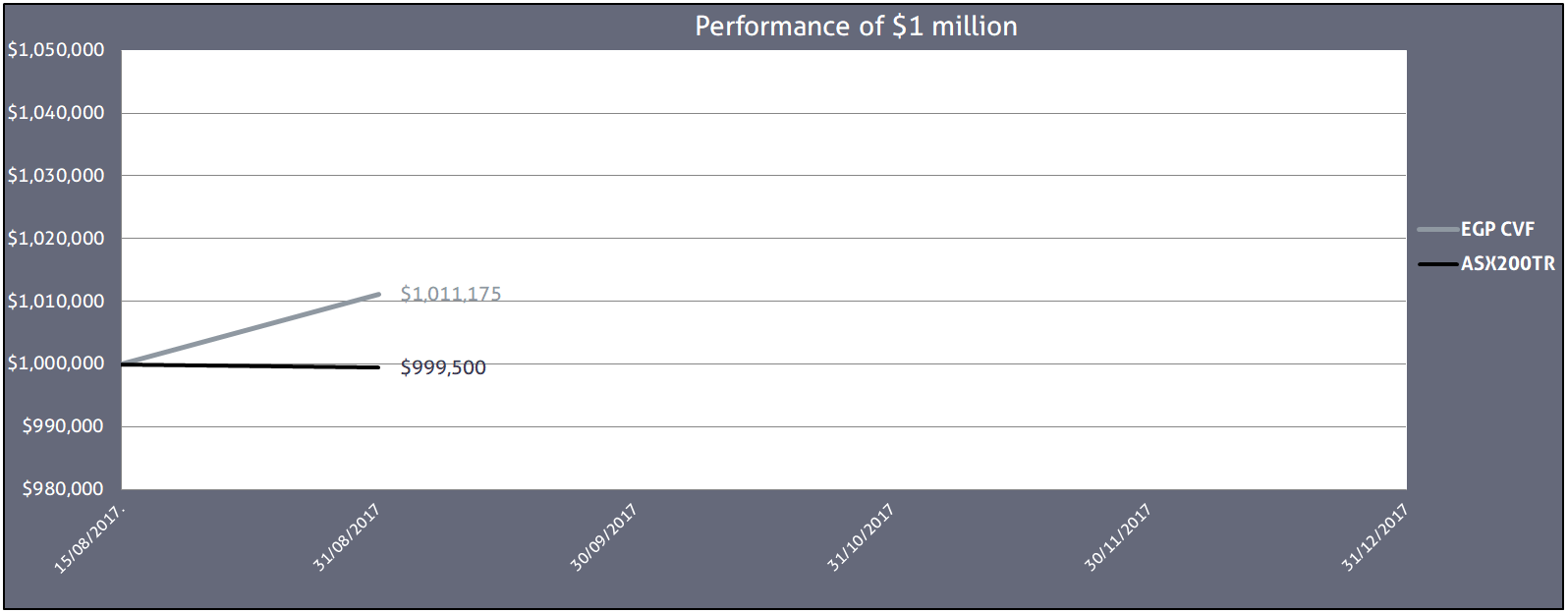Screen dimensions: 1568x613
Task: Click the gray EGP CVF legend line swatch
Action: pyautogui.click(x=1437, y=230)
